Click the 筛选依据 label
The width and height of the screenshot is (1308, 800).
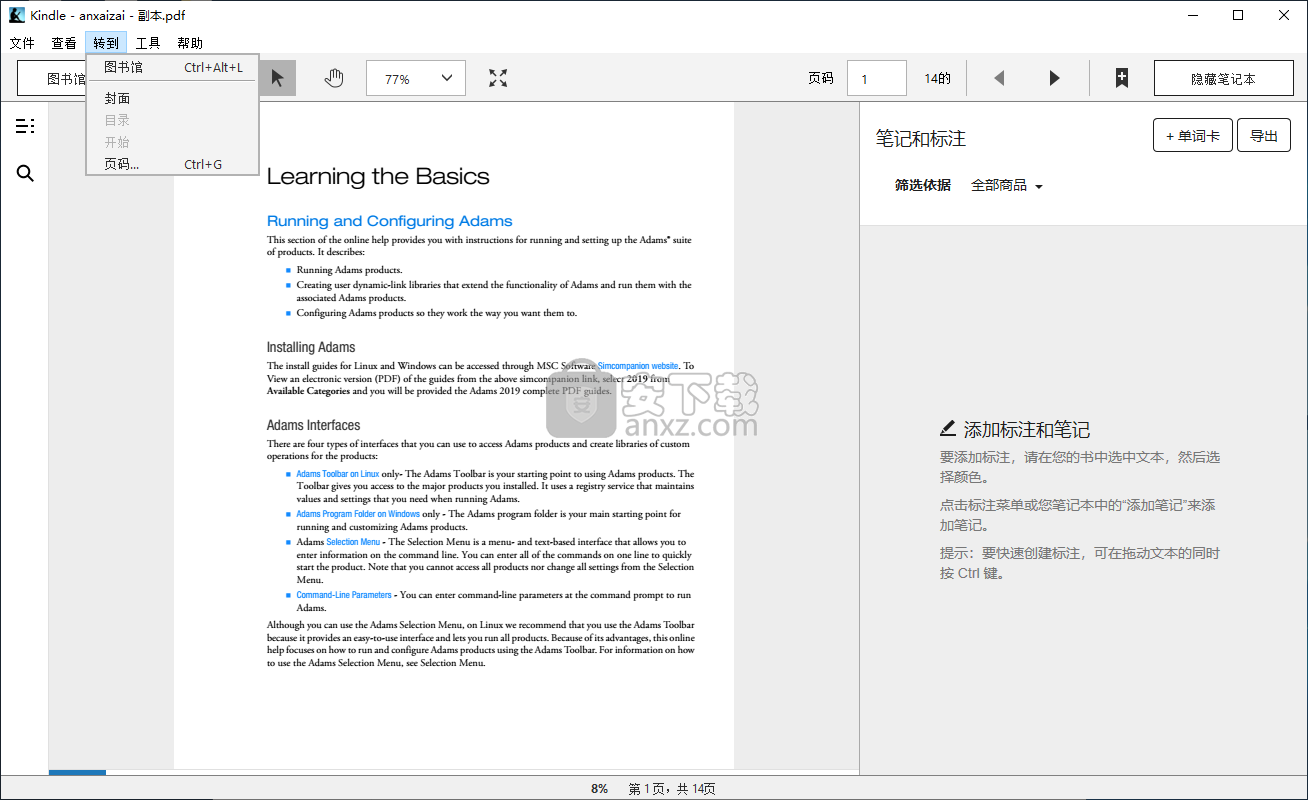coord(922,186)
